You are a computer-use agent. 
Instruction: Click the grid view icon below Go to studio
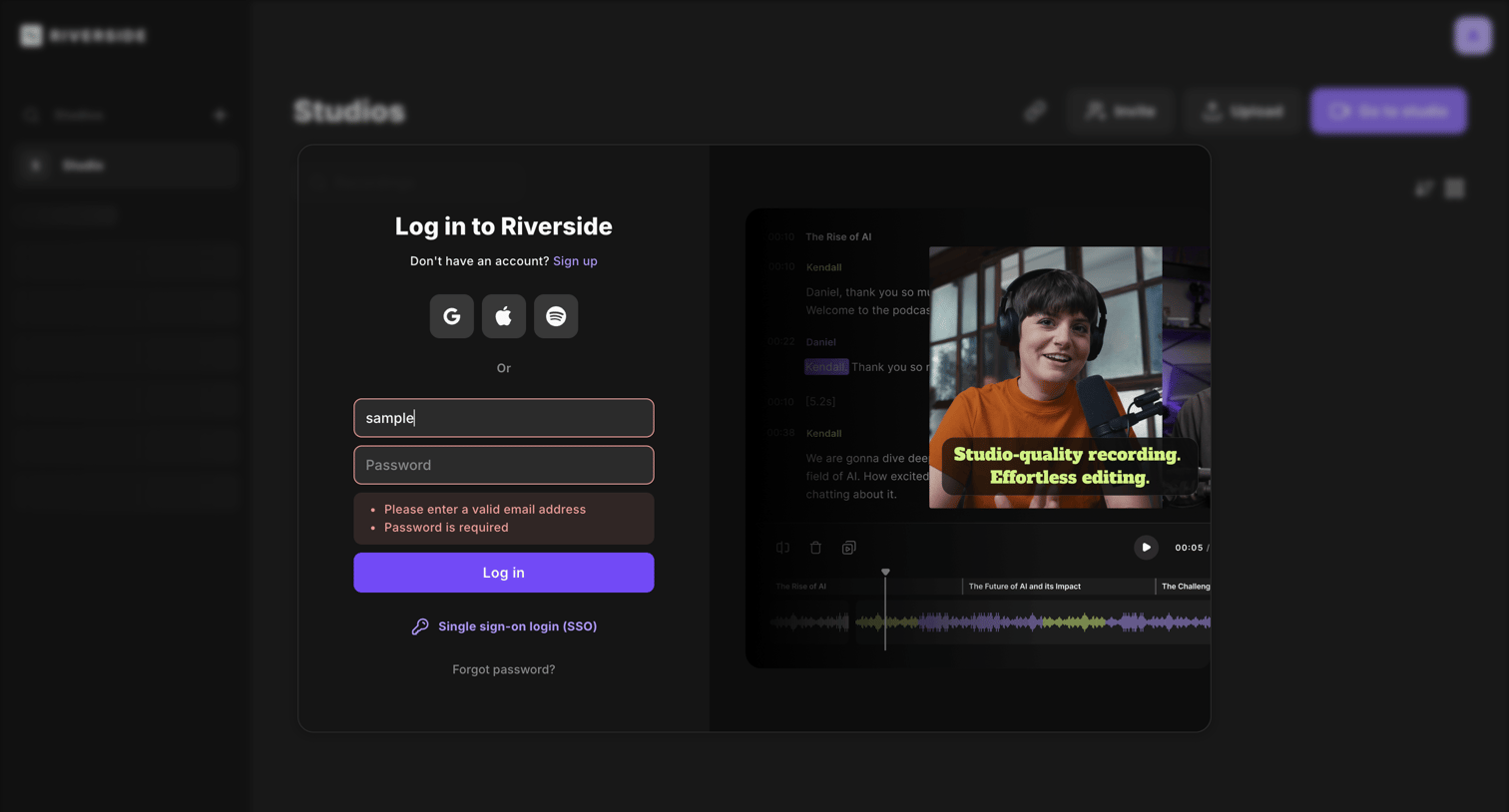pos(1455,189)
